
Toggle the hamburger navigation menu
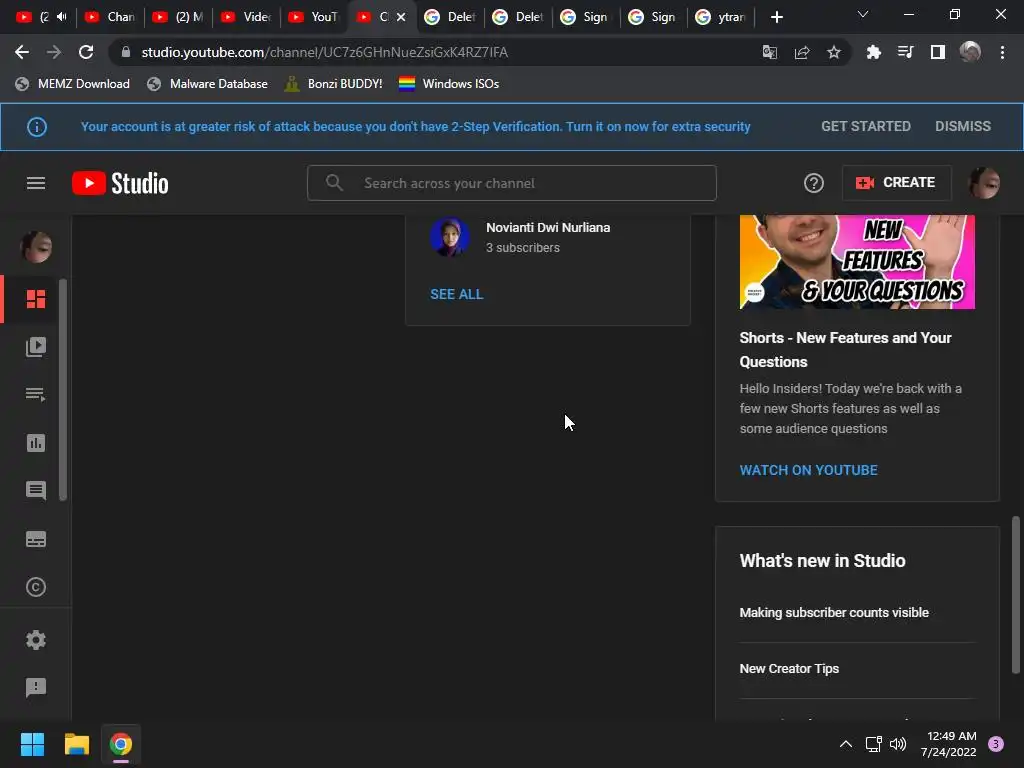(x=36, y=183)
